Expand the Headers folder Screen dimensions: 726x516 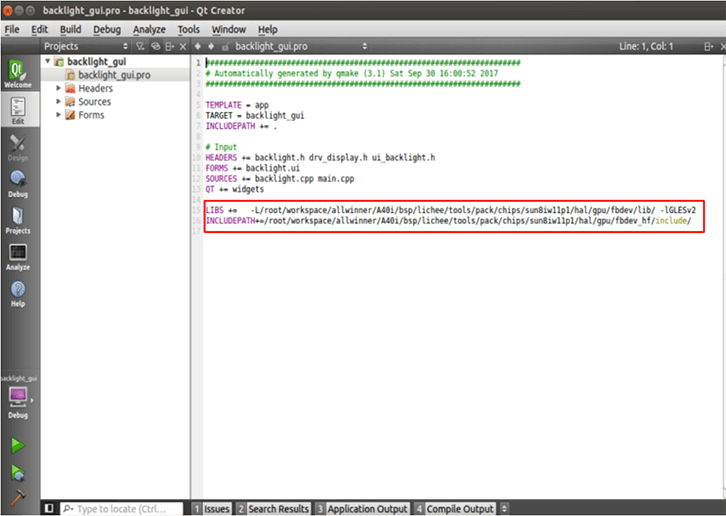tap(58, 88)
